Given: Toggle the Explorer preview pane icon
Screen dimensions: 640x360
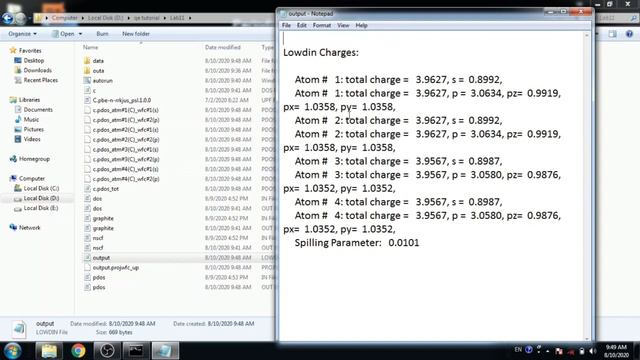Looking at the screenshot, I should point(612,34).
